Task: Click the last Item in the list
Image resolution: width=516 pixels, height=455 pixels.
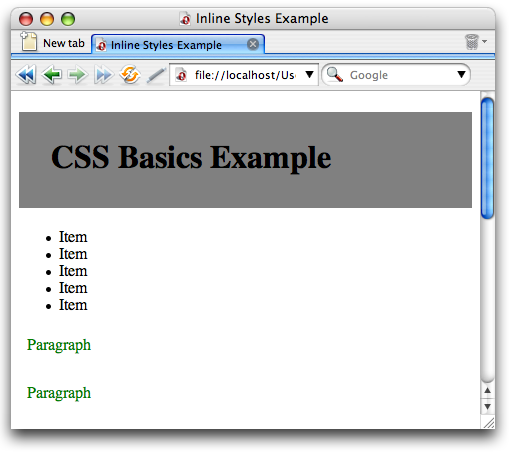Action: point(73,305)
